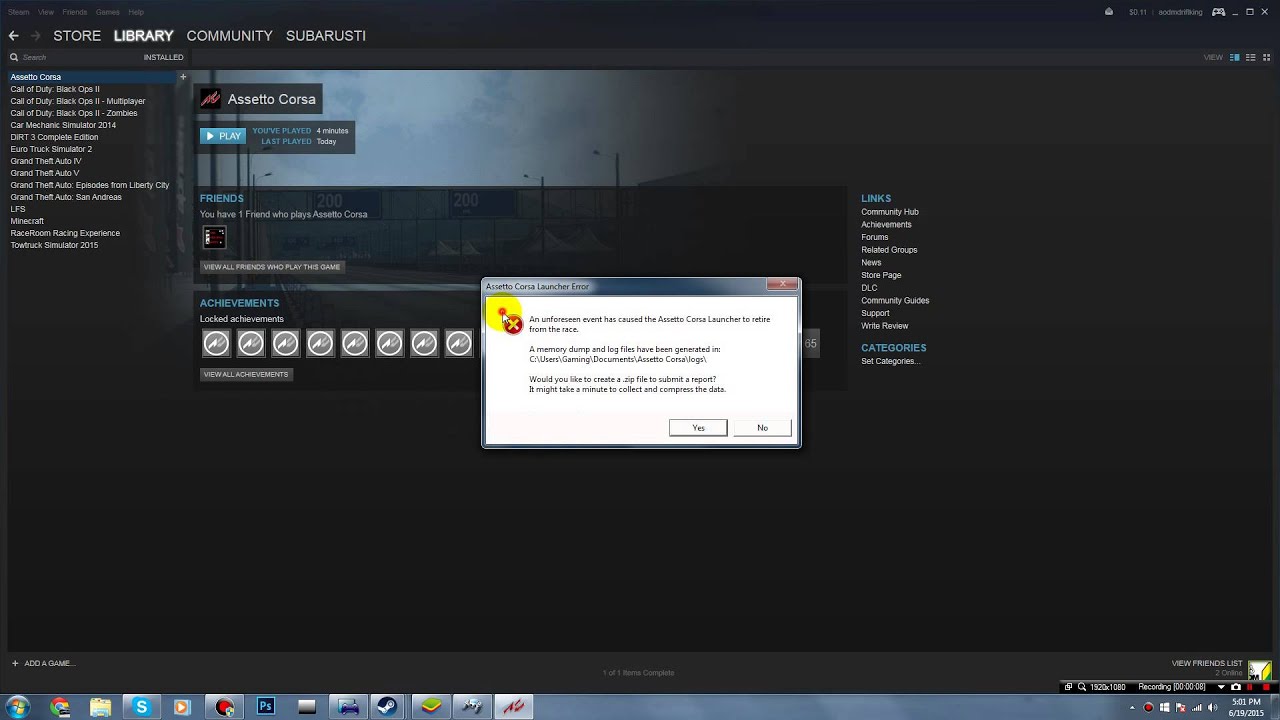Open the DLC link
Screen dimensions: 1280x720
(x=869, y=288)
